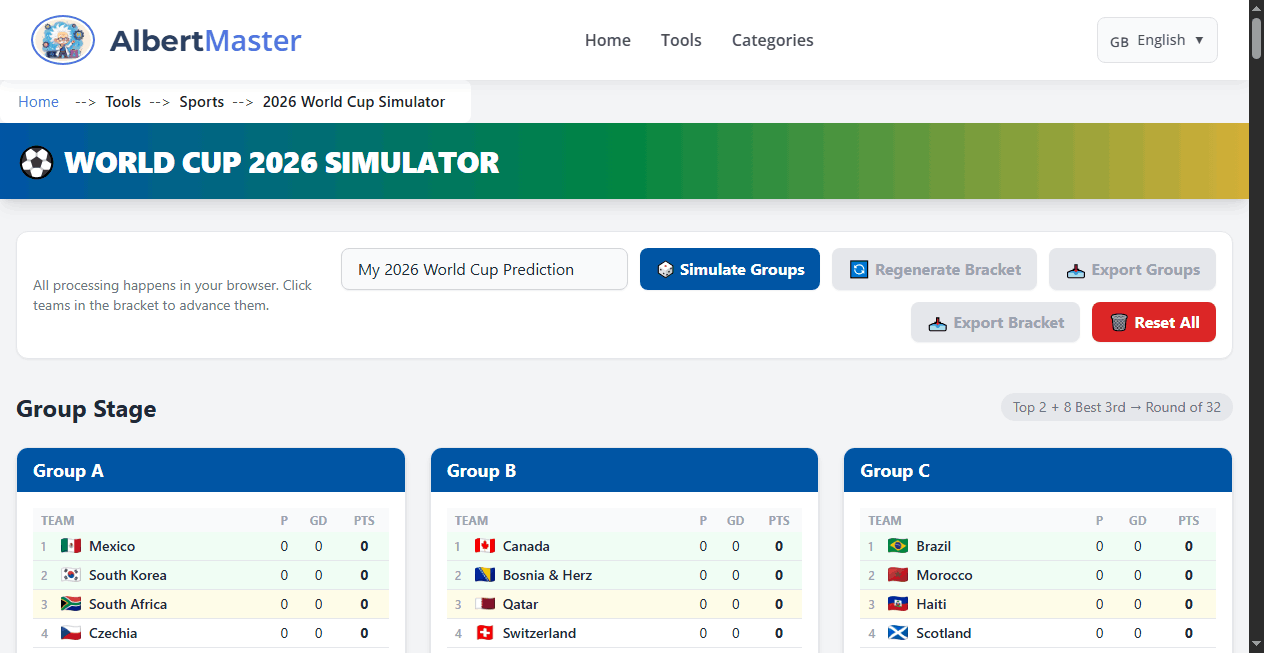The width and height of the screenshot is (1264, 653).
Task: Select the Mexico flag in Group A
Action: tap(70, 546)
